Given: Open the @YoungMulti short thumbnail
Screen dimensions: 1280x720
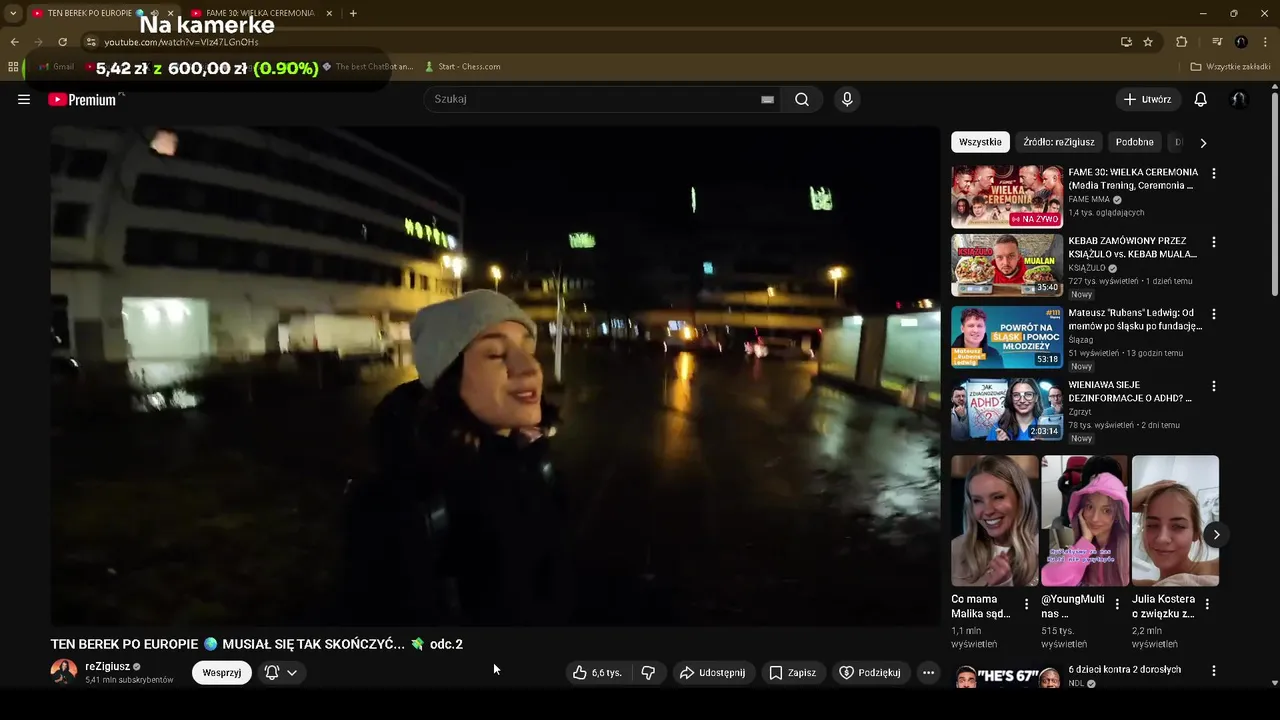Looking at the screenshot, I should point(1085,521).
